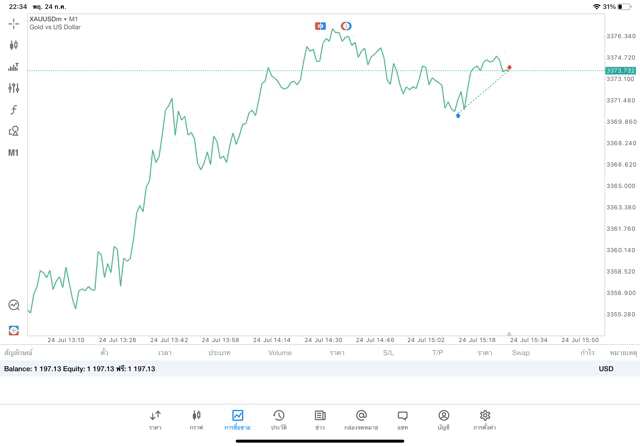Open the แชท chat tab
This screenshot has width=640, height=447.
tap(402, 419)
